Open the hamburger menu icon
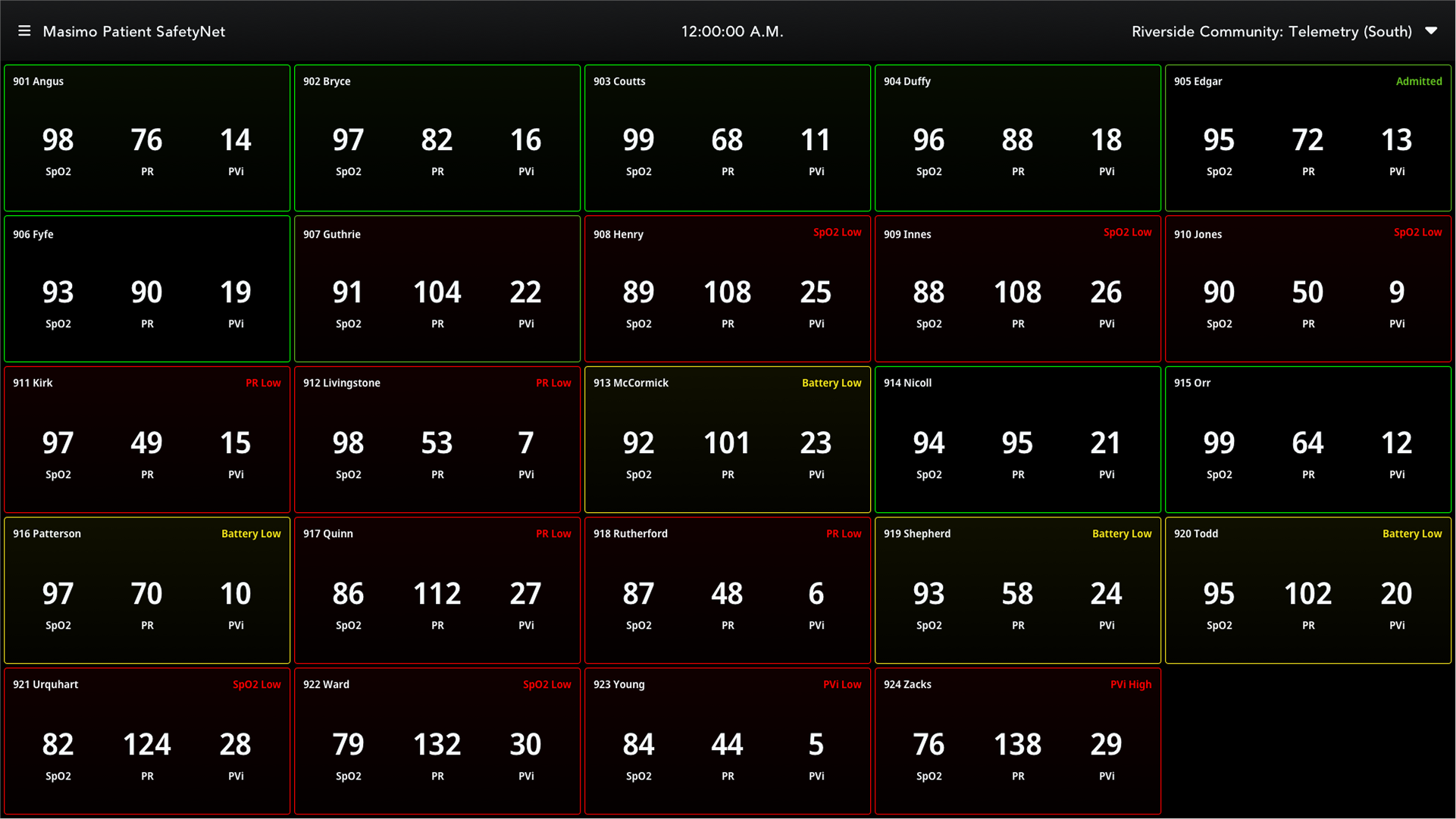Viewport: 1456px width, 819px height. tap(24, 31)
